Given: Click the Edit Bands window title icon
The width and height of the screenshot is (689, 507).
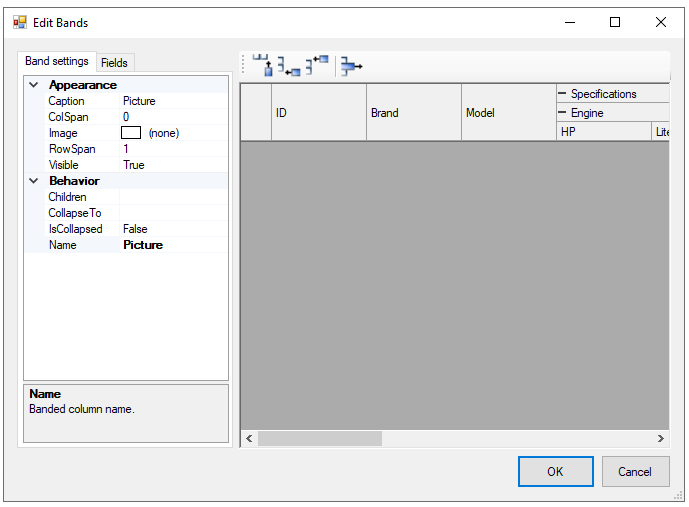Looking at the screenshot, I should tap(20, 22).
